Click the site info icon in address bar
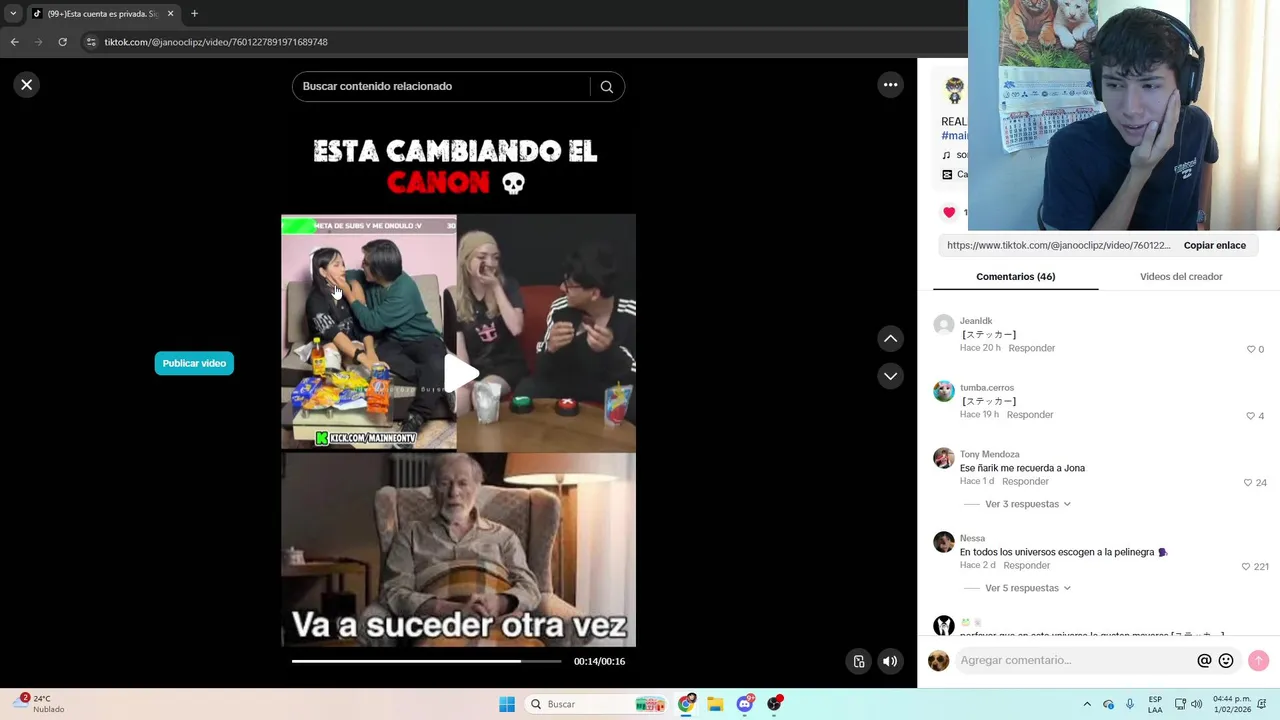This screenshot has width=1280, height=720. pos(91,42)
